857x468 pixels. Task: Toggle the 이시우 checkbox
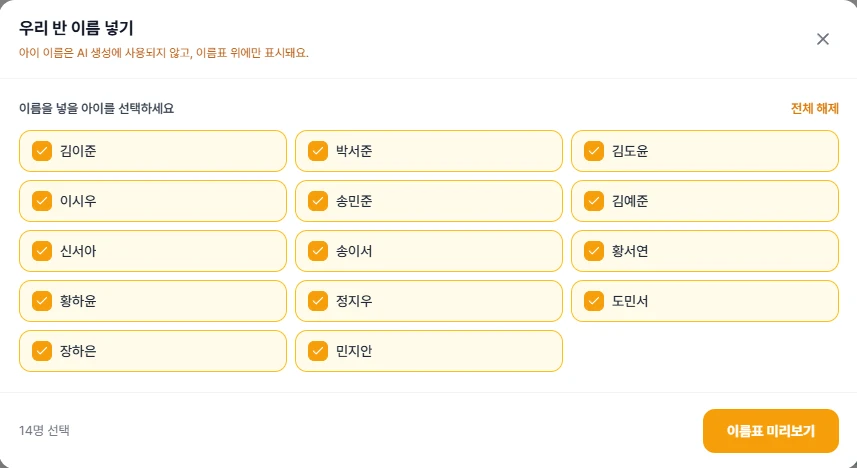42,201
